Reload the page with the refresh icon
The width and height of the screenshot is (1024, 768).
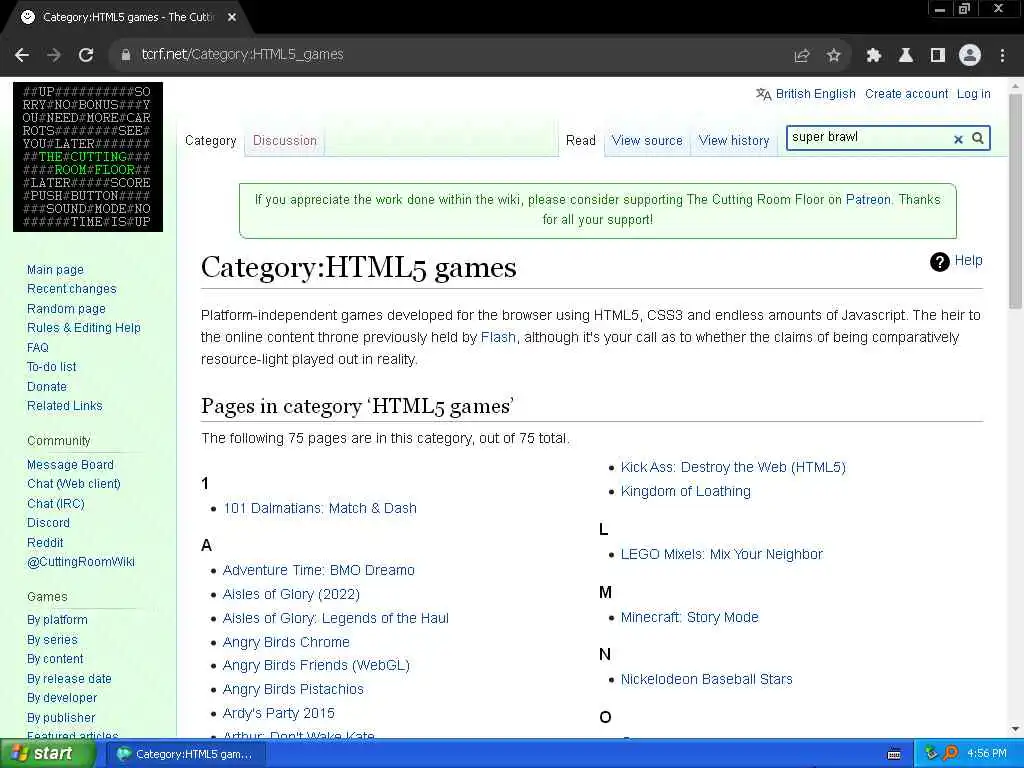click(86, 55)
